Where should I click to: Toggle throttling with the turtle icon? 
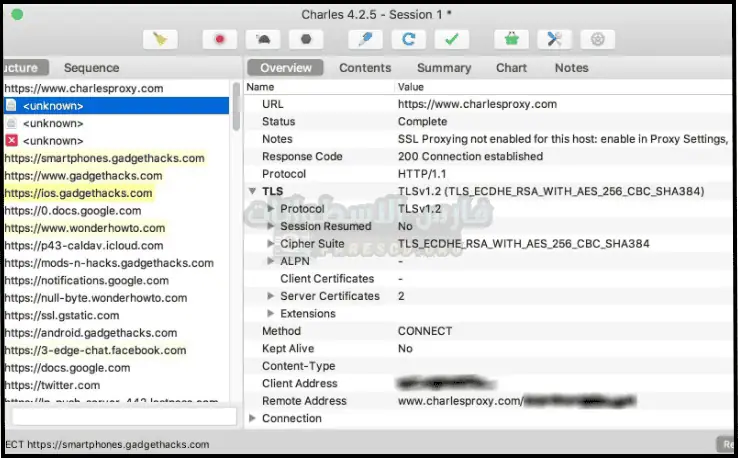263,40
